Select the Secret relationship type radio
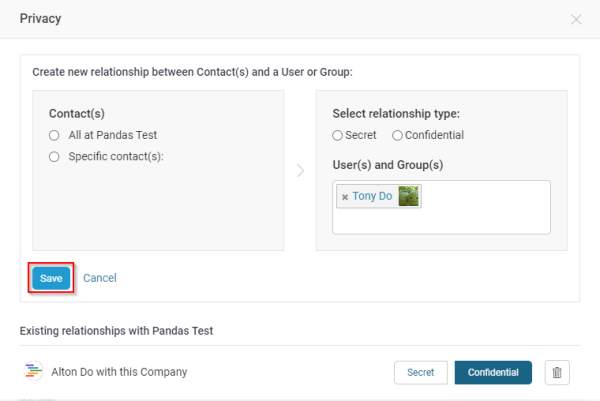Viewport: 600px width, 401px height. [x=337, y=135]
